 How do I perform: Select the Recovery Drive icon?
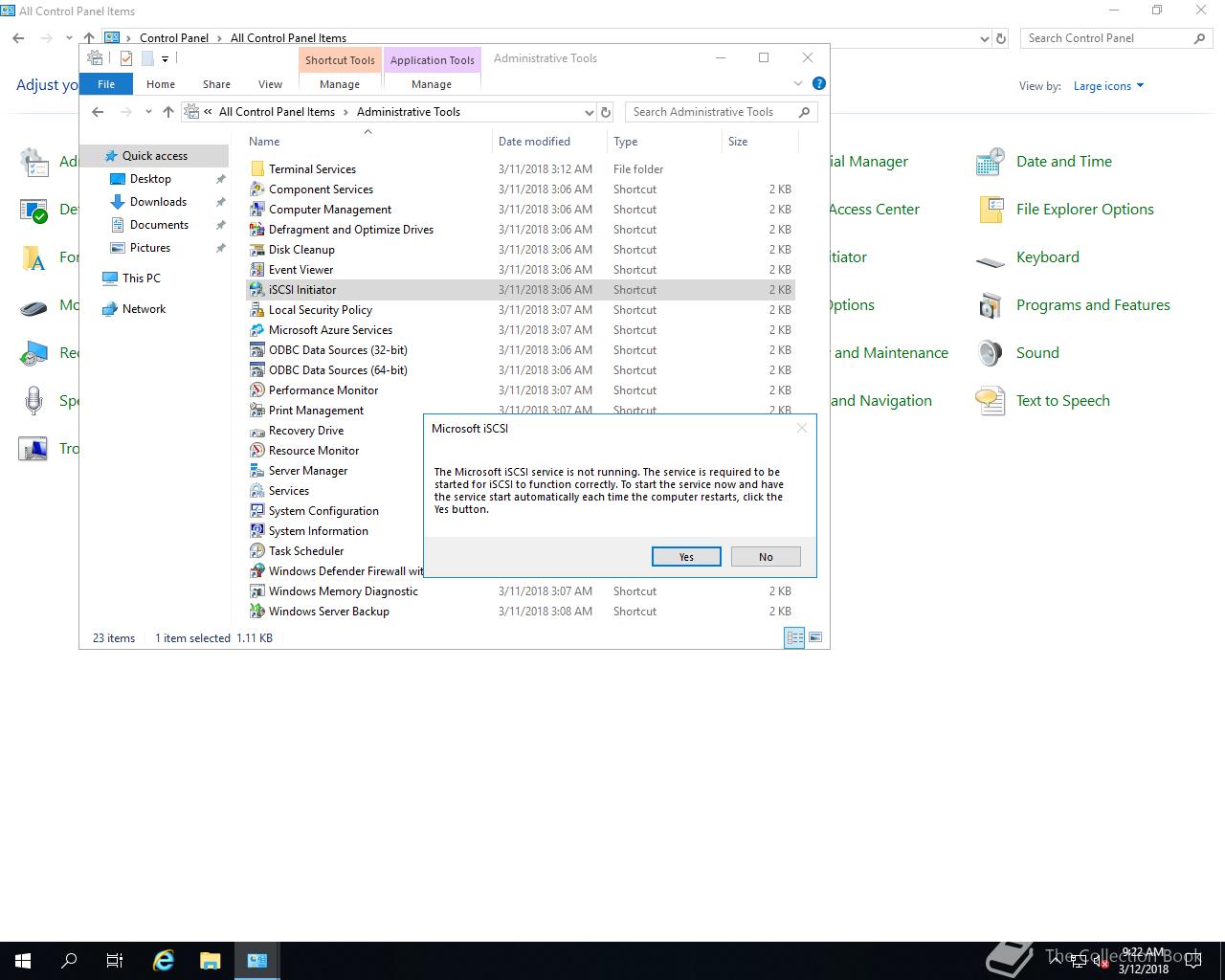[x=256, y=431]
